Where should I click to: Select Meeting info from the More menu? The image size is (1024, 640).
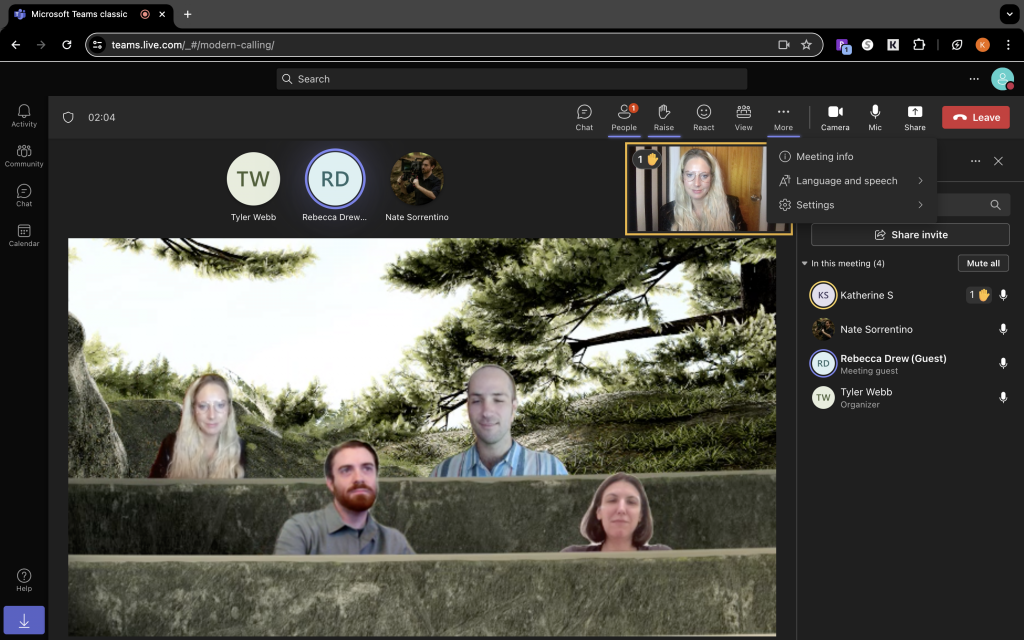tap(827, 157)
